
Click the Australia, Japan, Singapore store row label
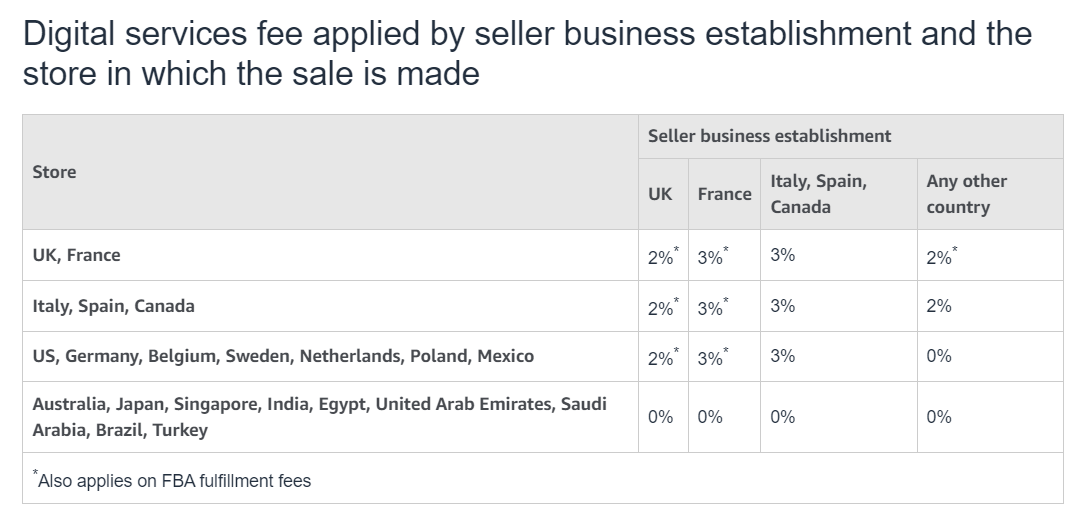319,417
